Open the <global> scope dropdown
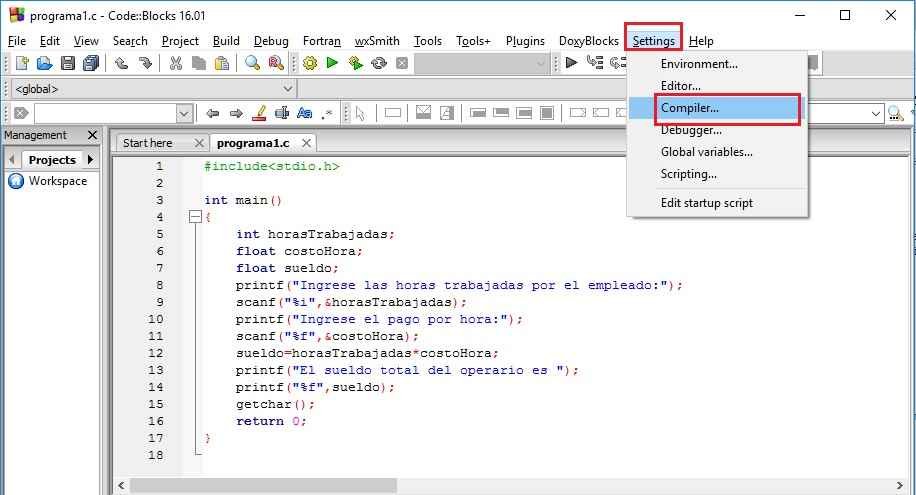916x495 pixels. point(288,89)
